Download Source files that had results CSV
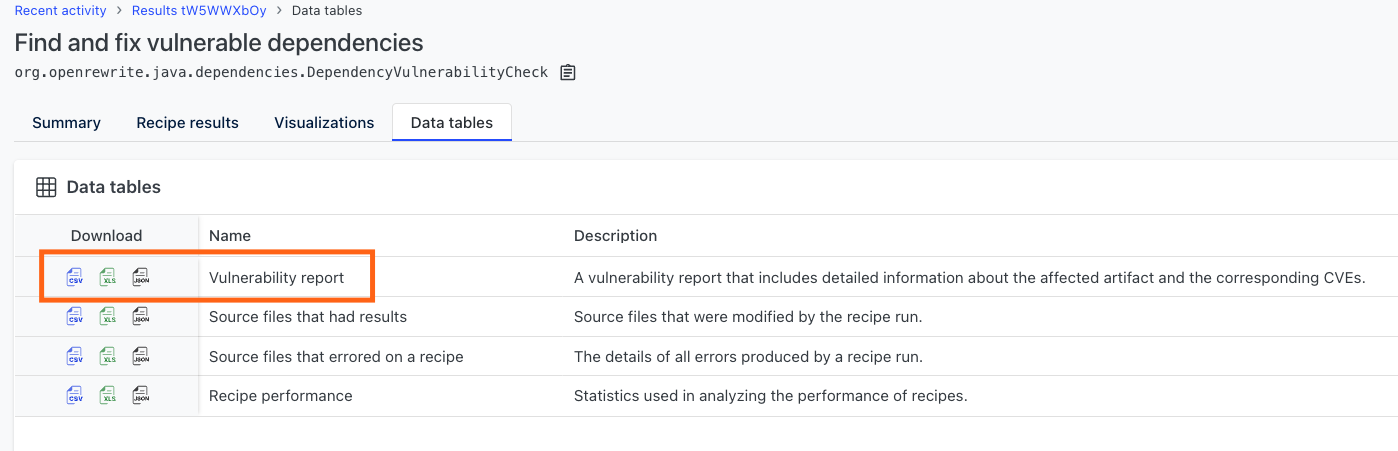The height and width of the screenshot is (451, 1398). (75, 317)
